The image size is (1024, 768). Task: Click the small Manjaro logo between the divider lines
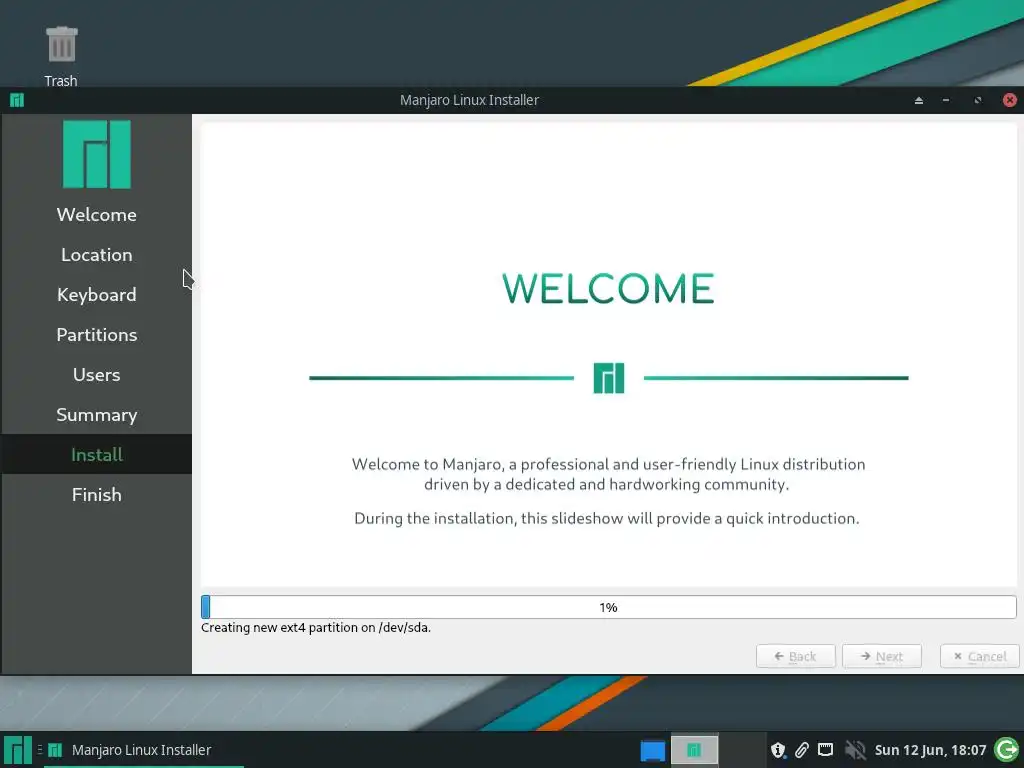point(609,378)
